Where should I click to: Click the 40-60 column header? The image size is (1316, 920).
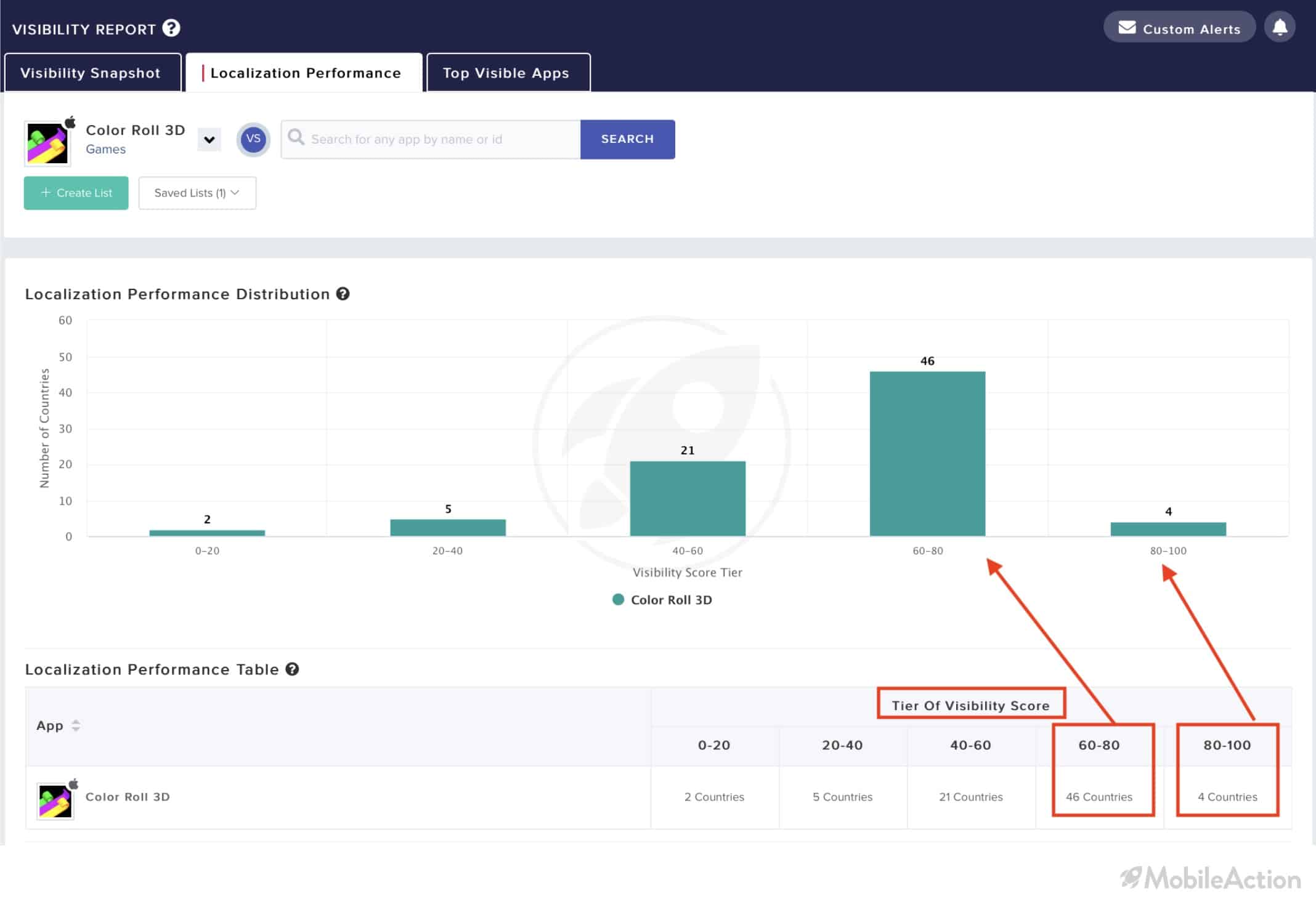(970, 745)
